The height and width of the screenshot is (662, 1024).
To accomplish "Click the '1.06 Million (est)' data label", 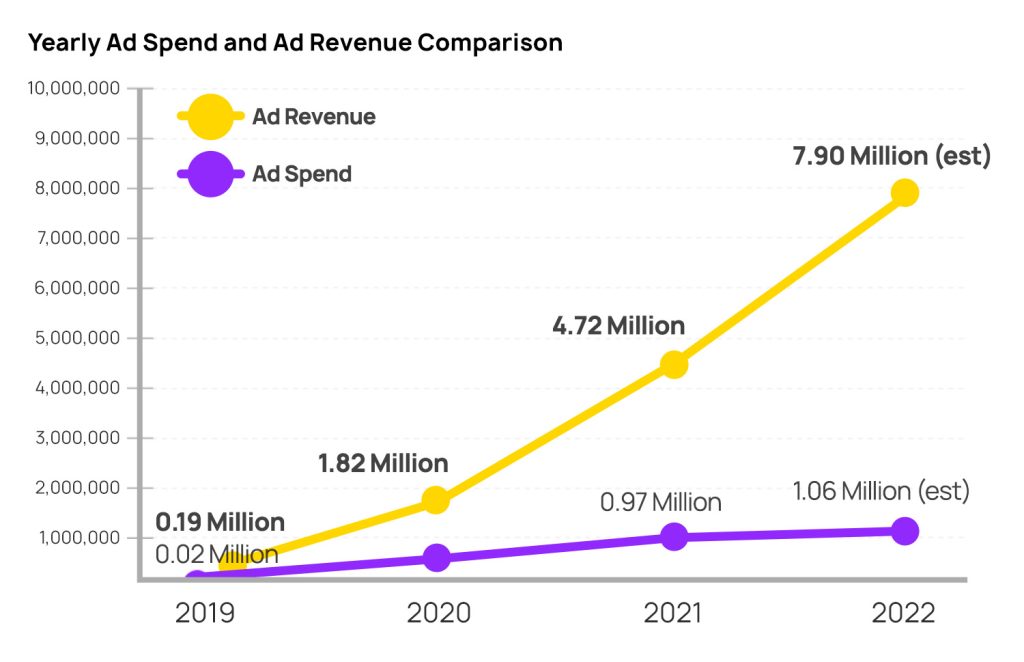I will coord(881,491).
